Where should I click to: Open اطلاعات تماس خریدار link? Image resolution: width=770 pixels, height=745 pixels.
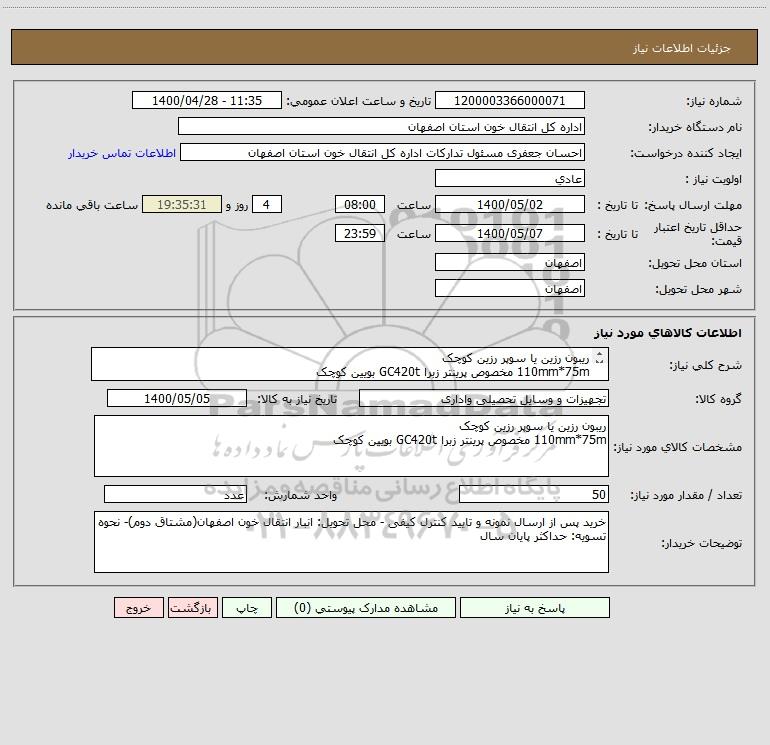click(122, 153)
